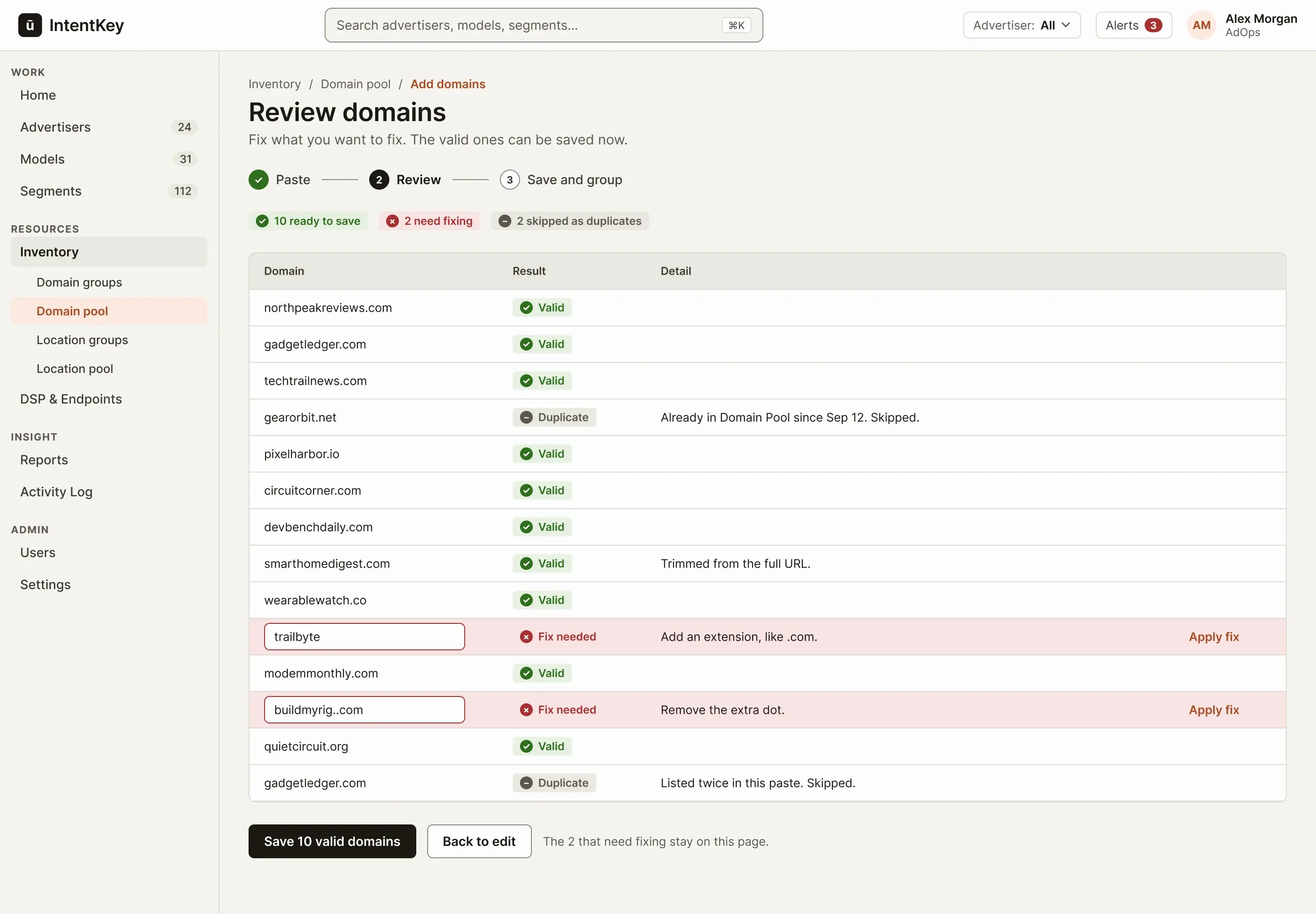Image resolution: width=1316 pixels, height=914 pixels.
Task: Open Settings in the sidebar
Action: (x=109, y=585)
